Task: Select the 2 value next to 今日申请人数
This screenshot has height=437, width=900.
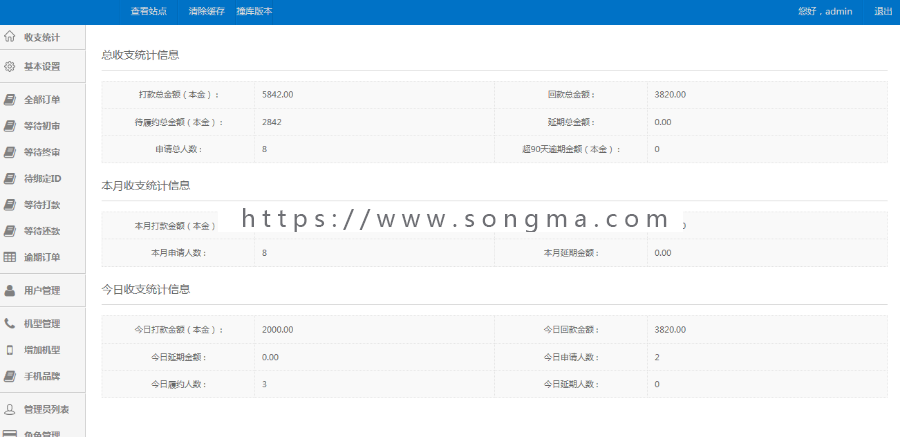Action: 657,357
